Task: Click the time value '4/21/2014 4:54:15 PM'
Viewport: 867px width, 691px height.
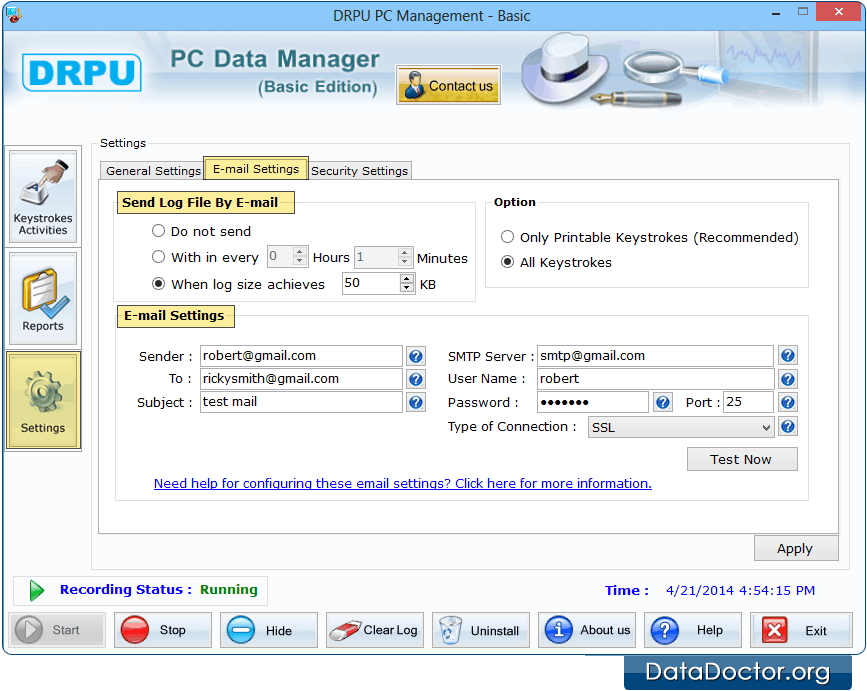Action: [x=740, y=590]
